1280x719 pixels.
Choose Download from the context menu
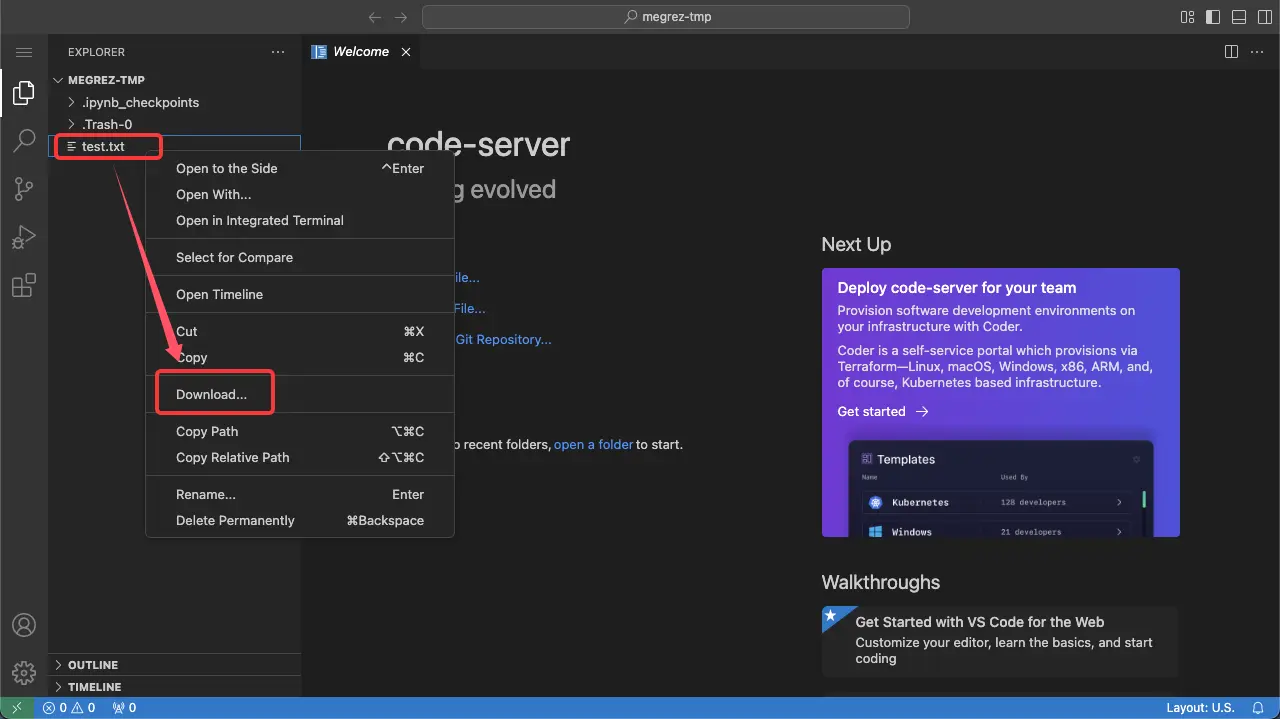point(213,392)
